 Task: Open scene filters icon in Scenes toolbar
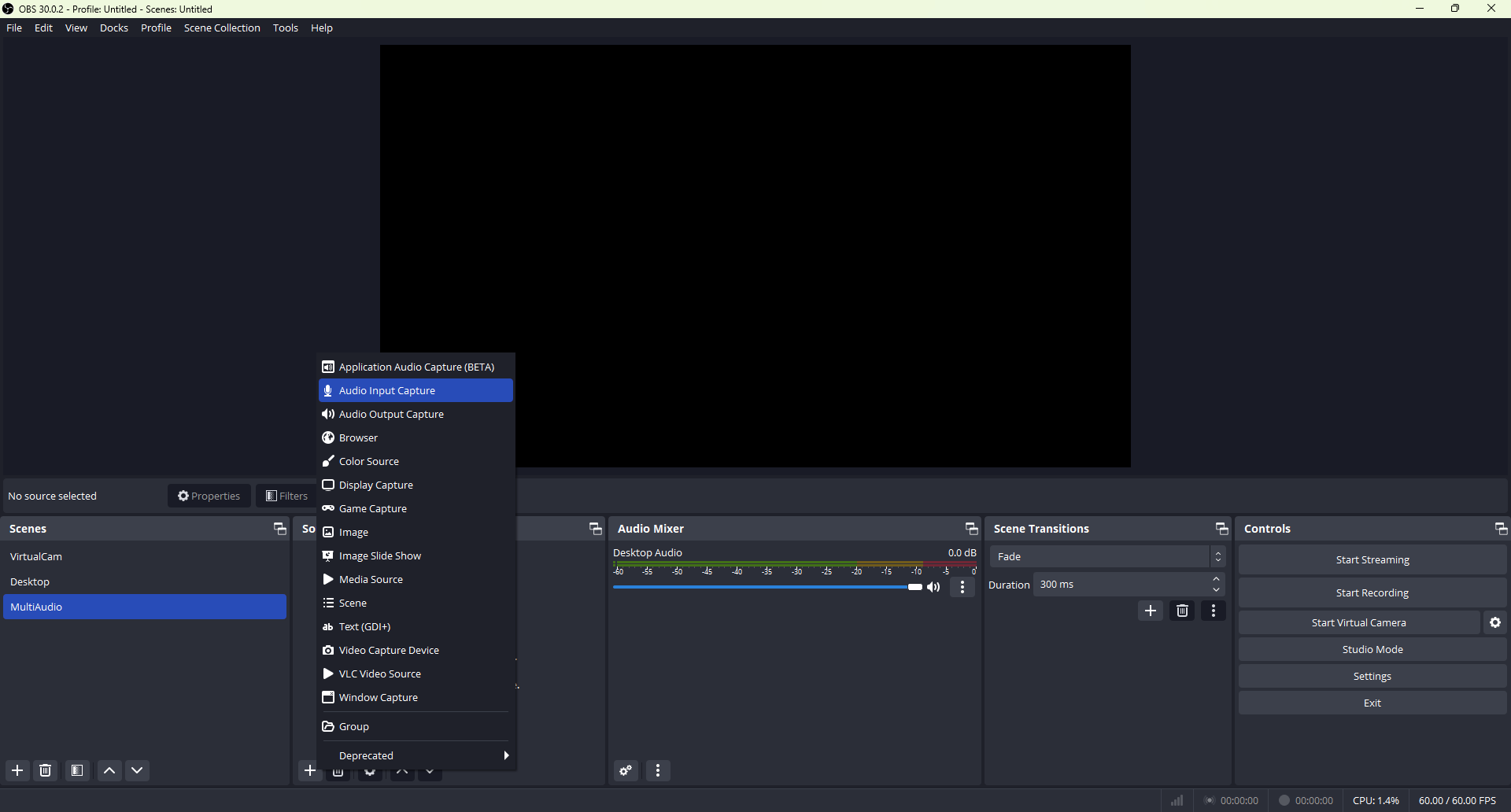[77, 770]
